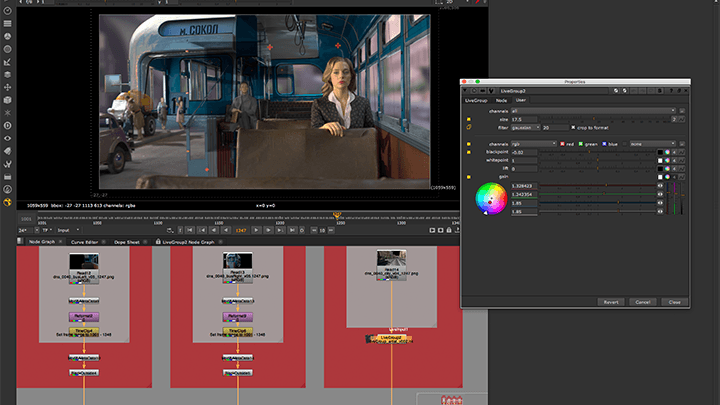The height and width of the screenshot is (405, 720).
Task: Open the Color nodes toolbar menu
Action: coord(7,36)
